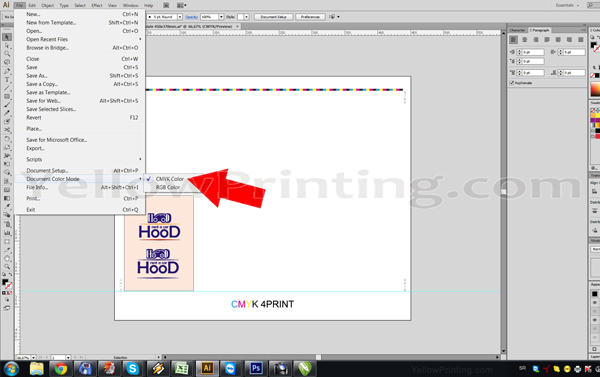Align paragraph text to center
Screen dimensions: 600x377
(x=525, y=39)
